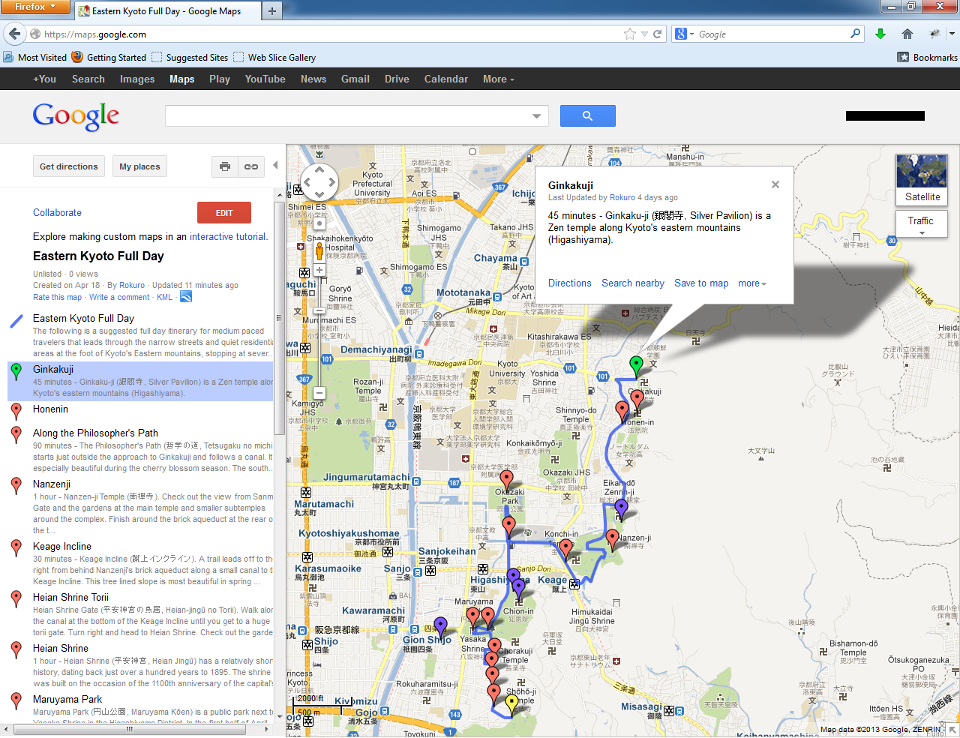Select Along the Philosopher's Path entry
Viewport: 960px width, 738px height.
(140, 450)
